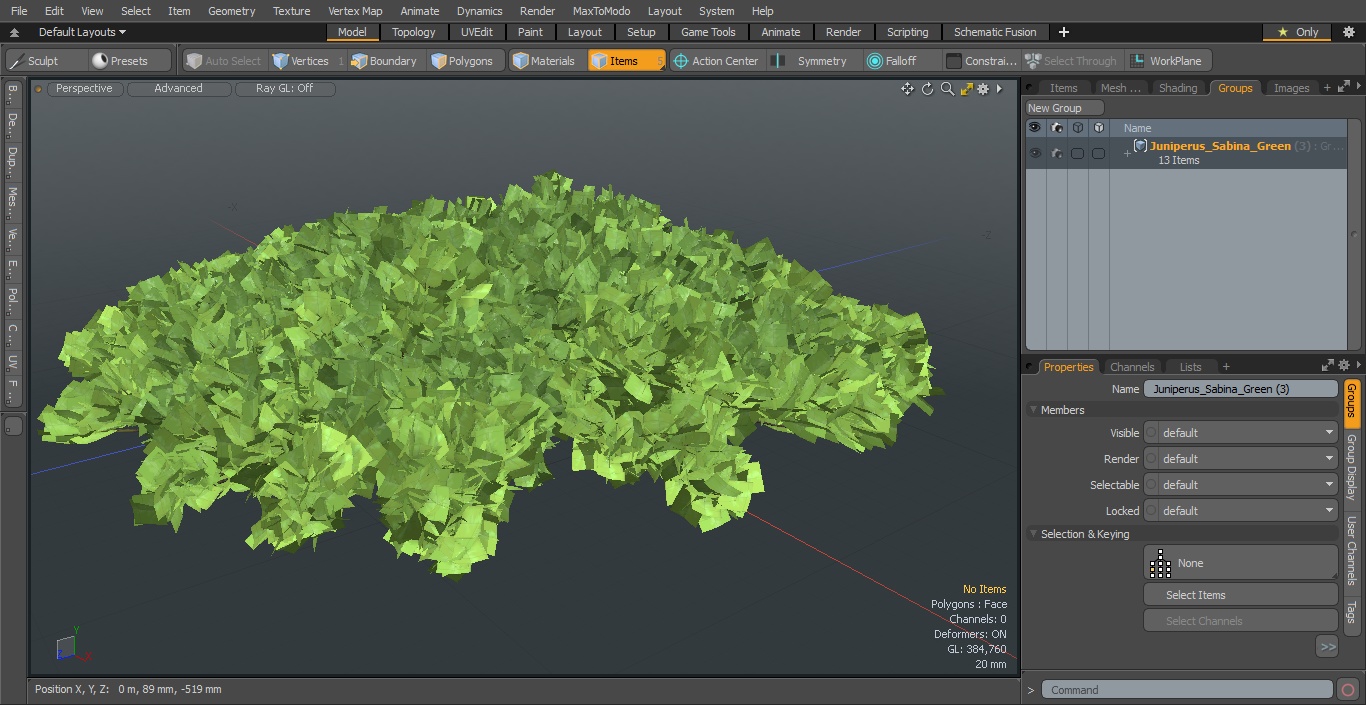Select Polygons selection mode
This screenshot has width=1366, height=705.
coord(462,61)
